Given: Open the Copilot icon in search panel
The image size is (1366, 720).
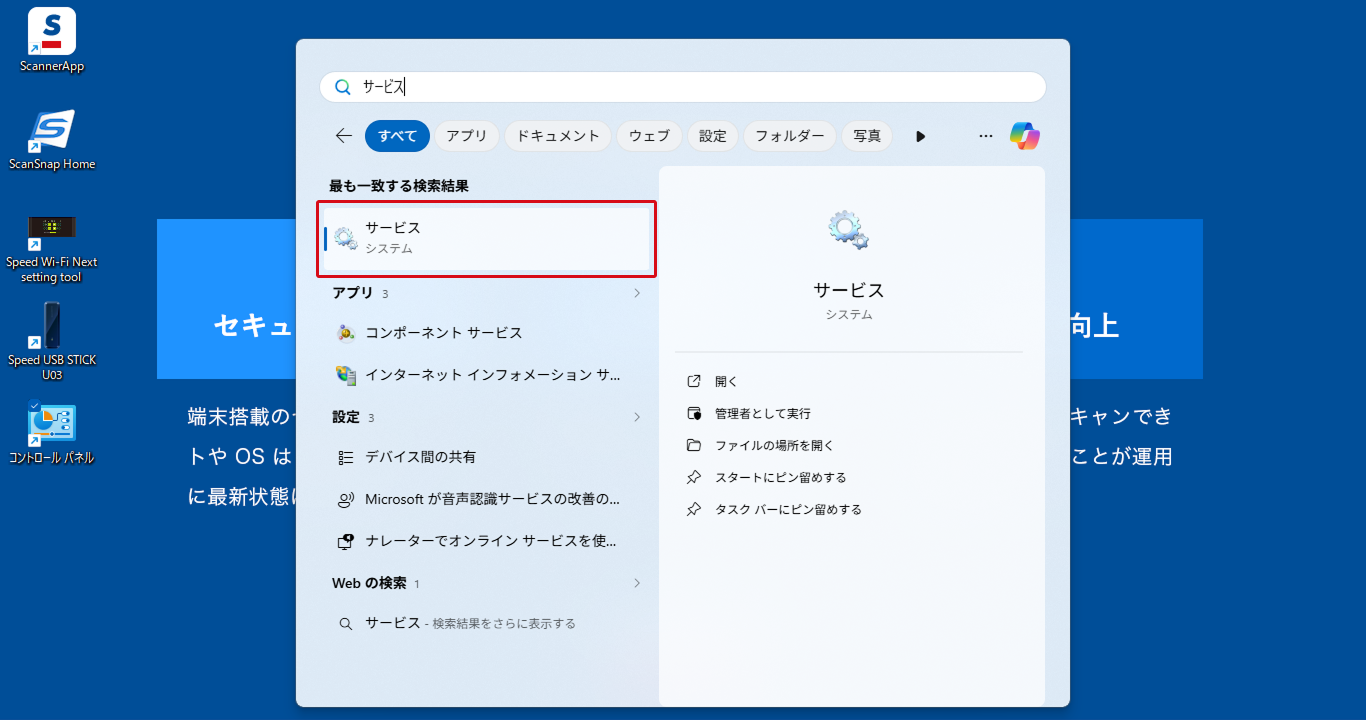Looking at the screenshot, I should 1025,136.
